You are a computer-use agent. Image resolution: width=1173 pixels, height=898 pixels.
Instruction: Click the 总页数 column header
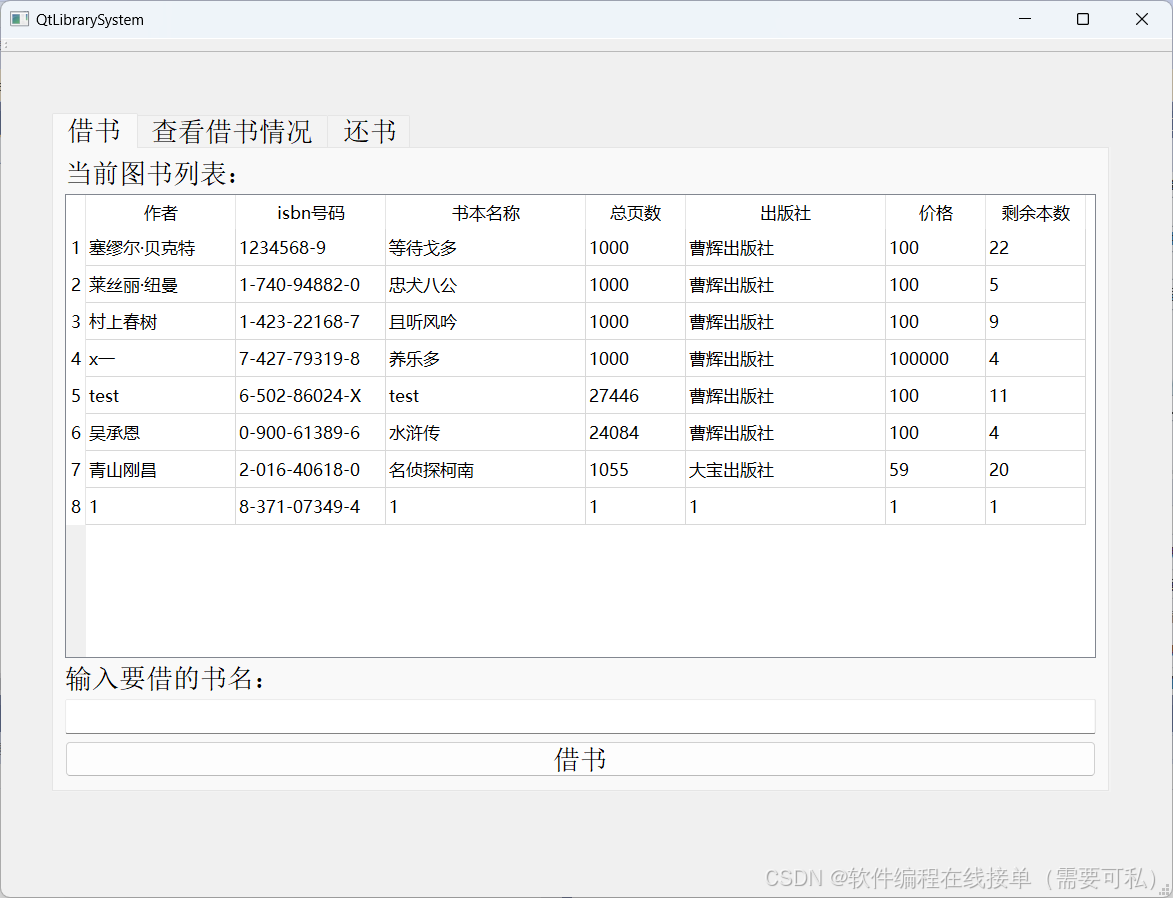635,213
